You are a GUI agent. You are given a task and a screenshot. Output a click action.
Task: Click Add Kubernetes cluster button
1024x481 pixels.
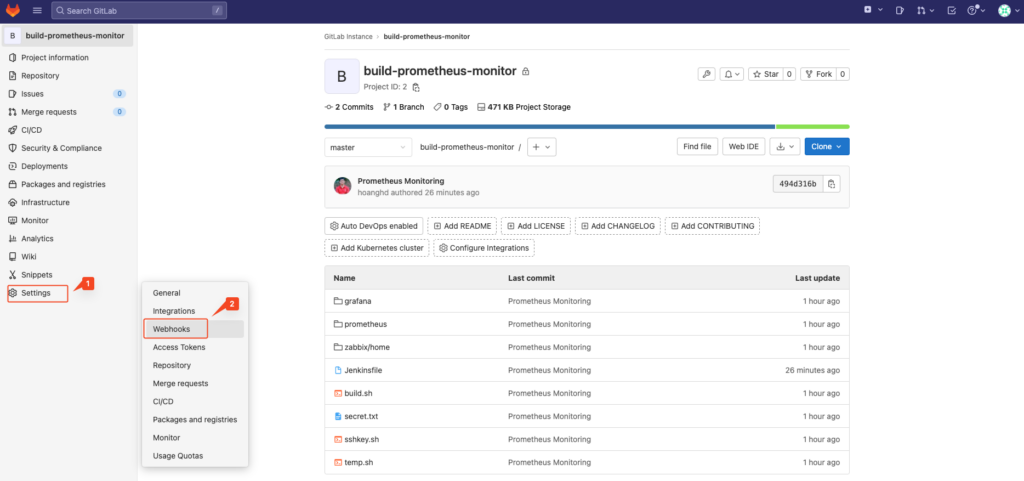377,248
